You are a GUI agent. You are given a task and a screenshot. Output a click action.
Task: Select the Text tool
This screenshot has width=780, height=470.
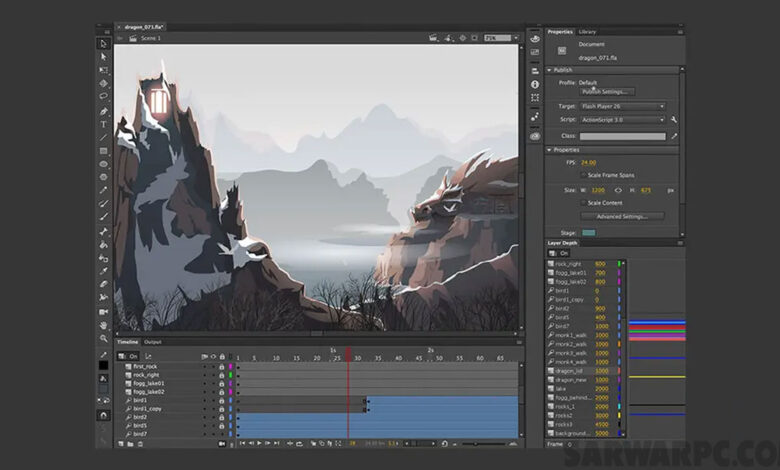tap(103, 124)
